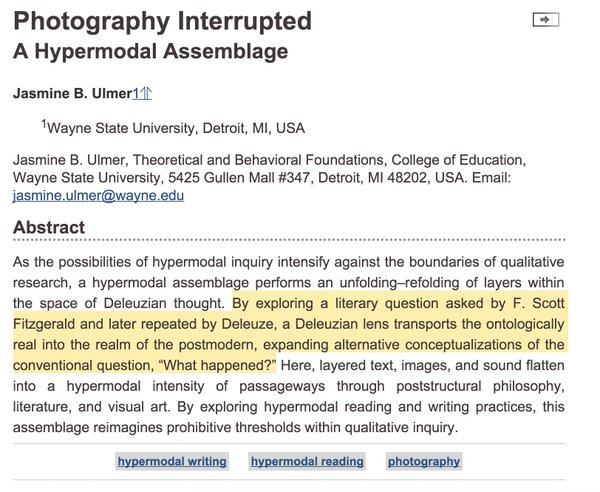Click the up-arrow icon next to author name
Screen dimensions: 600x492
click(147, 93)
